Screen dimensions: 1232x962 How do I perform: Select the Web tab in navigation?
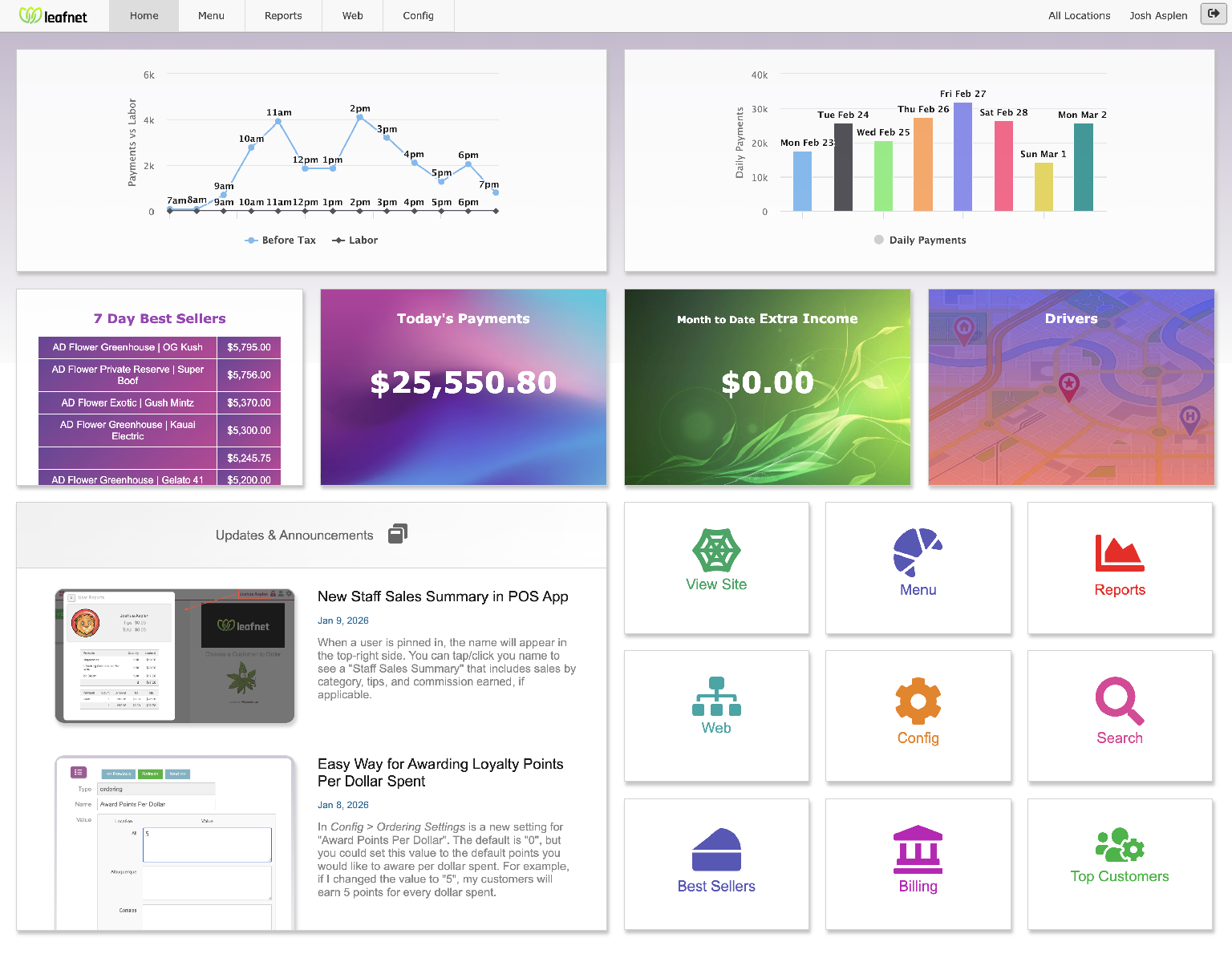click(x=353, y=16)
